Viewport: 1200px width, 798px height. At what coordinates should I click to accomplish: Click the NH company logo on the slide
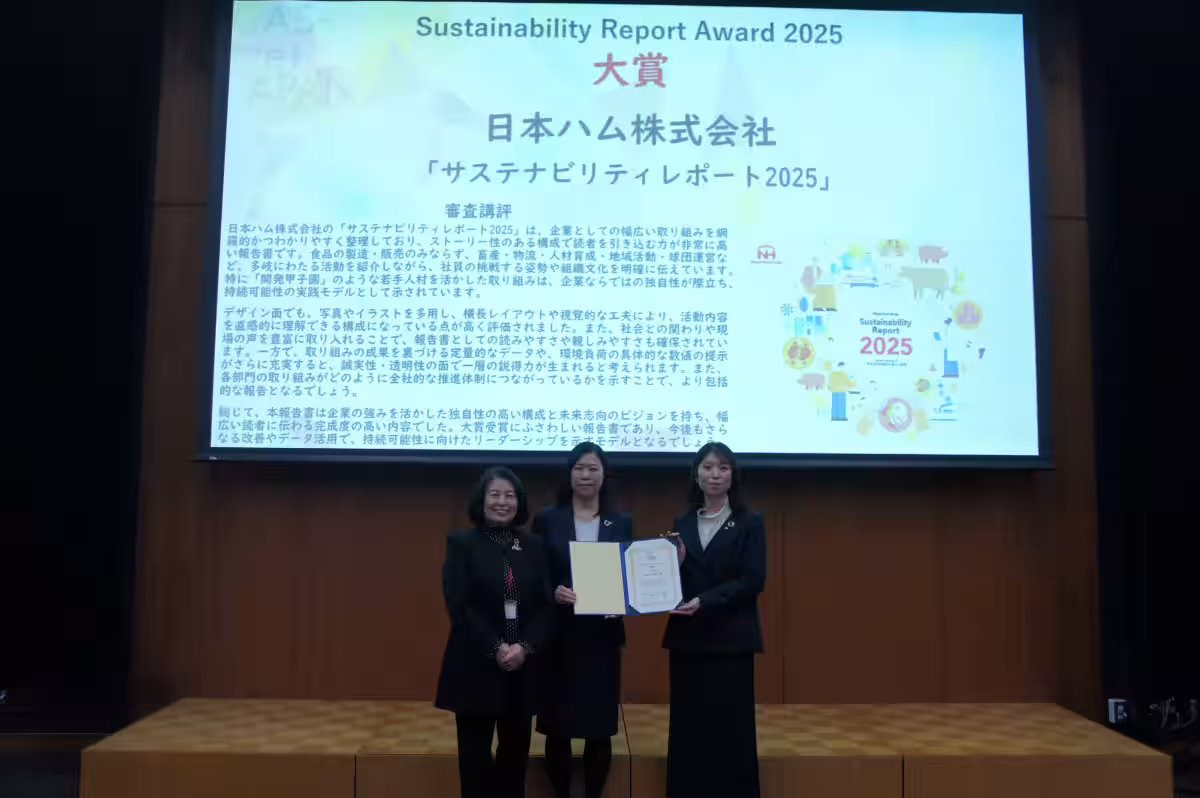pyautogui.click(x=766, y=254)
